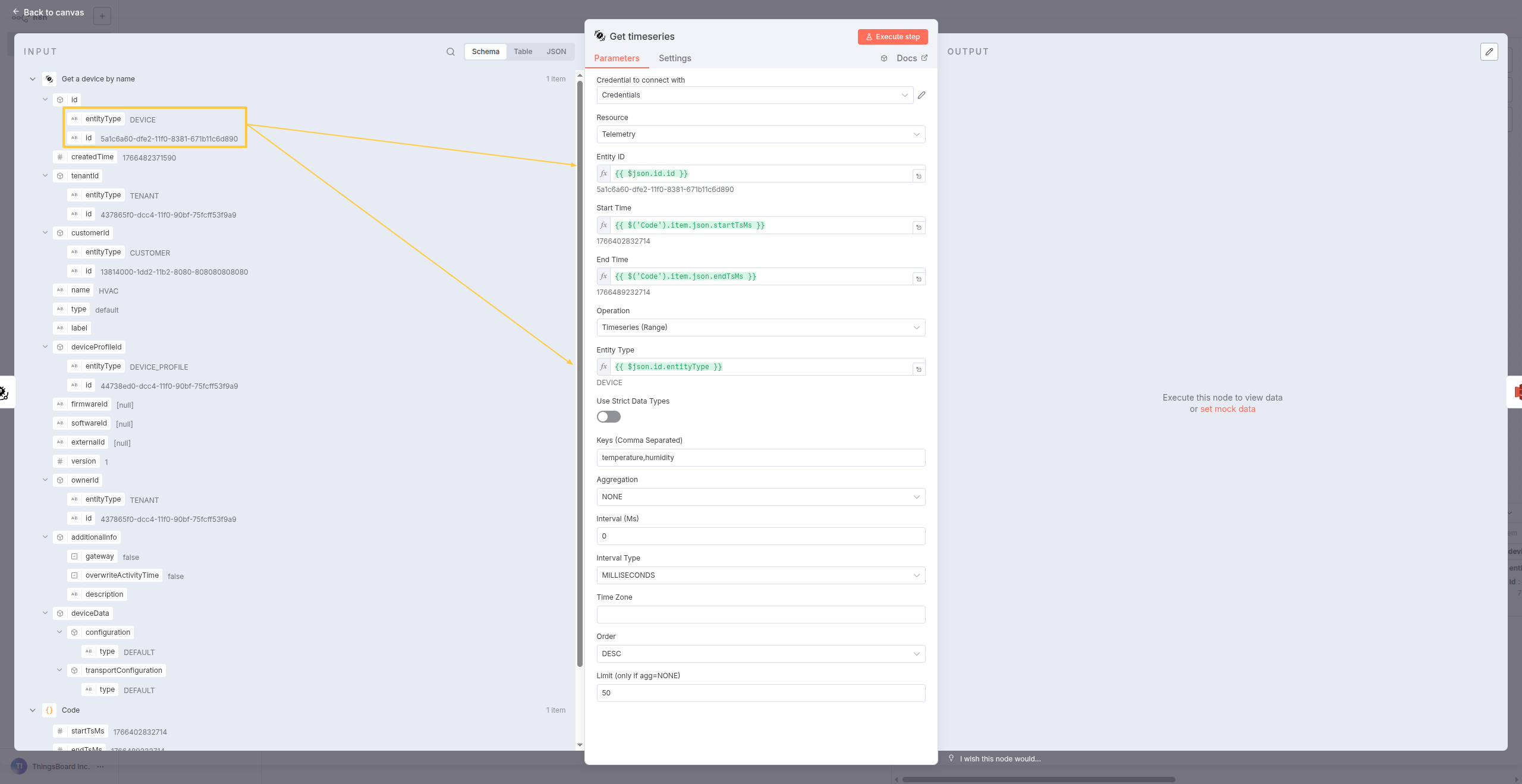Click the plus icon in the top bar
Viewport: 1522px width, 784px height.
pos(102,16)
